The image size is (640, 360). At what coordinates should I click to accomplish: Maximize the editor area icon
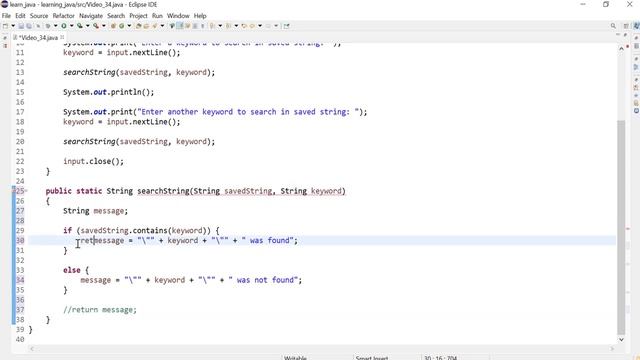click(x=625, y=36)
